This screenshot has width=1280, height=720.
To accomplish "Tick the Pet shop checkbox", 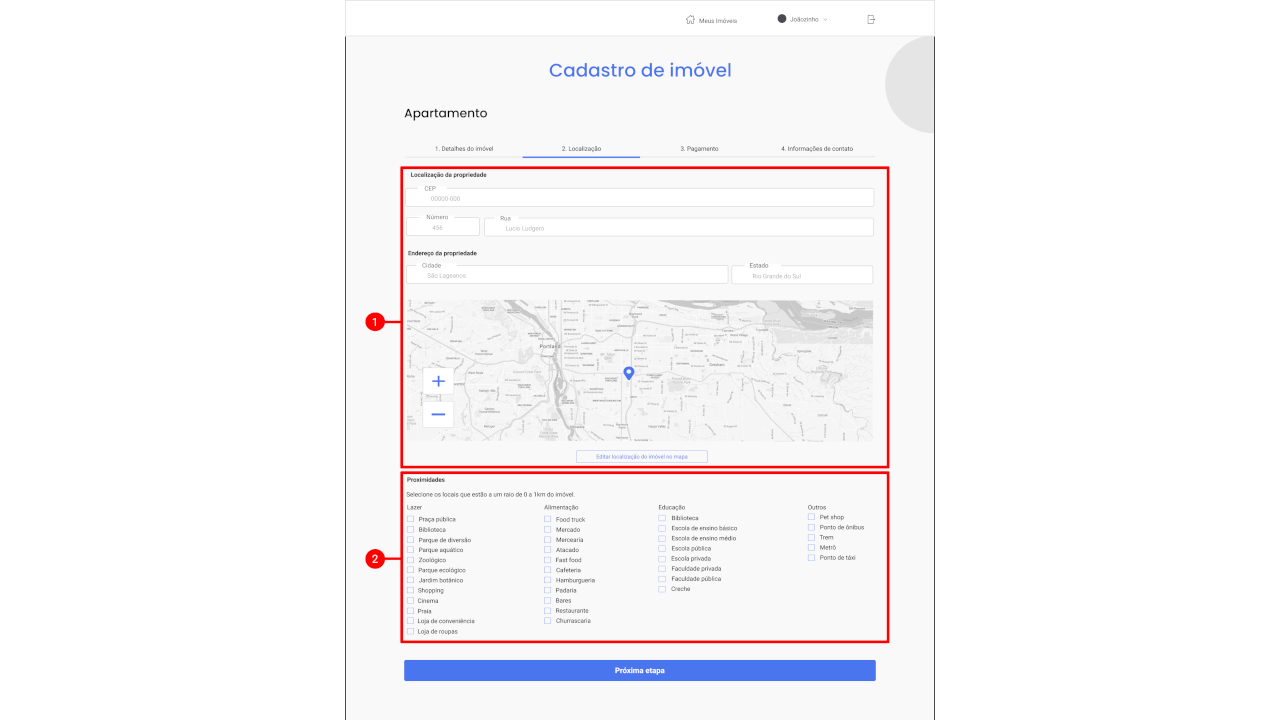I will [811, 517].
